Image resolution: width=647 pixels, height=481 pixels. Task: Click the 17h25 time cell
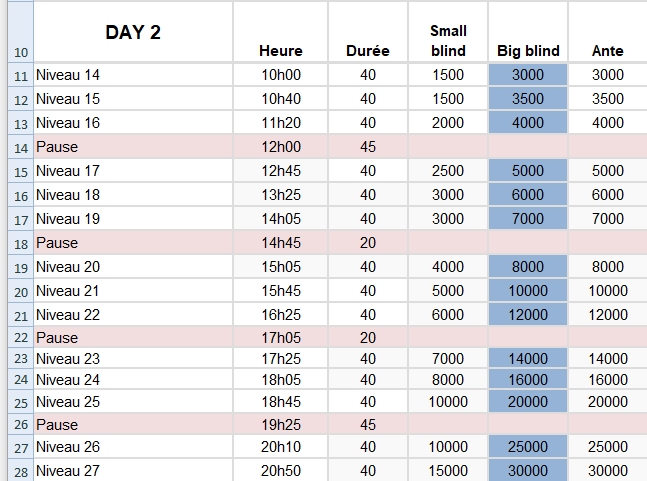(x=280, y=358)
